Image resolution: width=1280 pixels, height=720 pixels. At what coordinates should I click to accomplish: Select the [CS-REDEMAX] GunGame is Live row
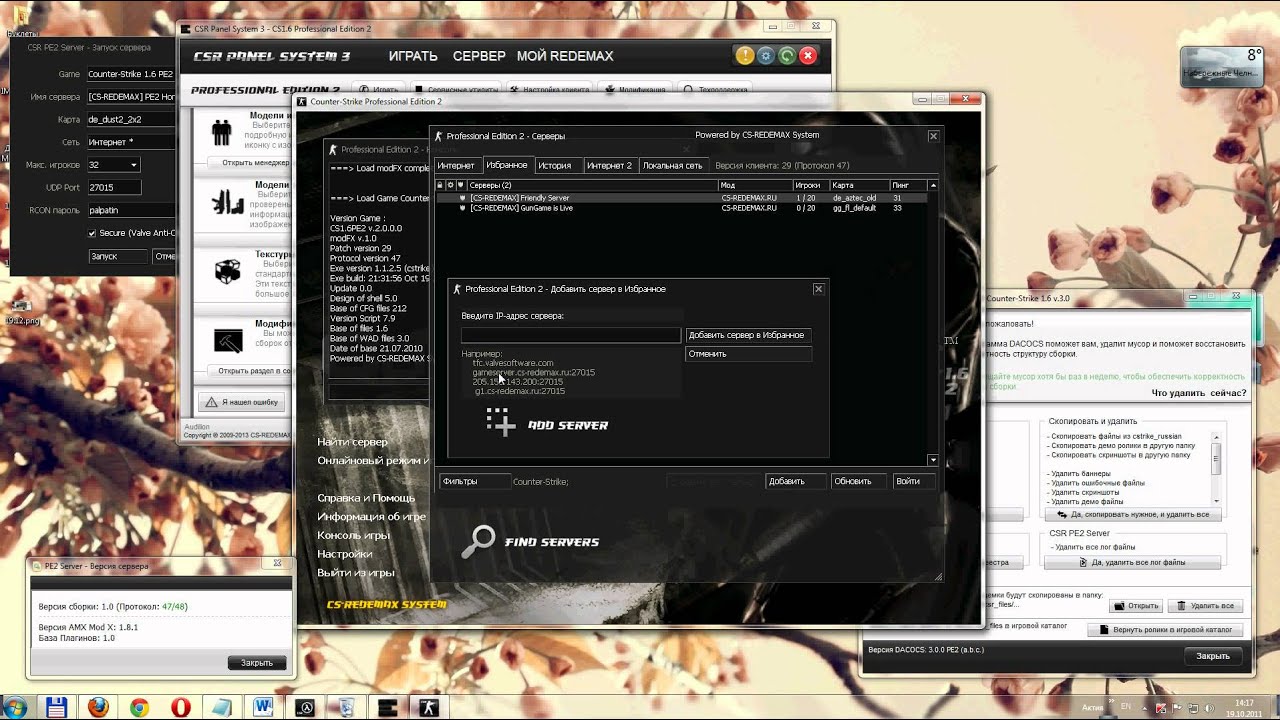tap(681, 208)
